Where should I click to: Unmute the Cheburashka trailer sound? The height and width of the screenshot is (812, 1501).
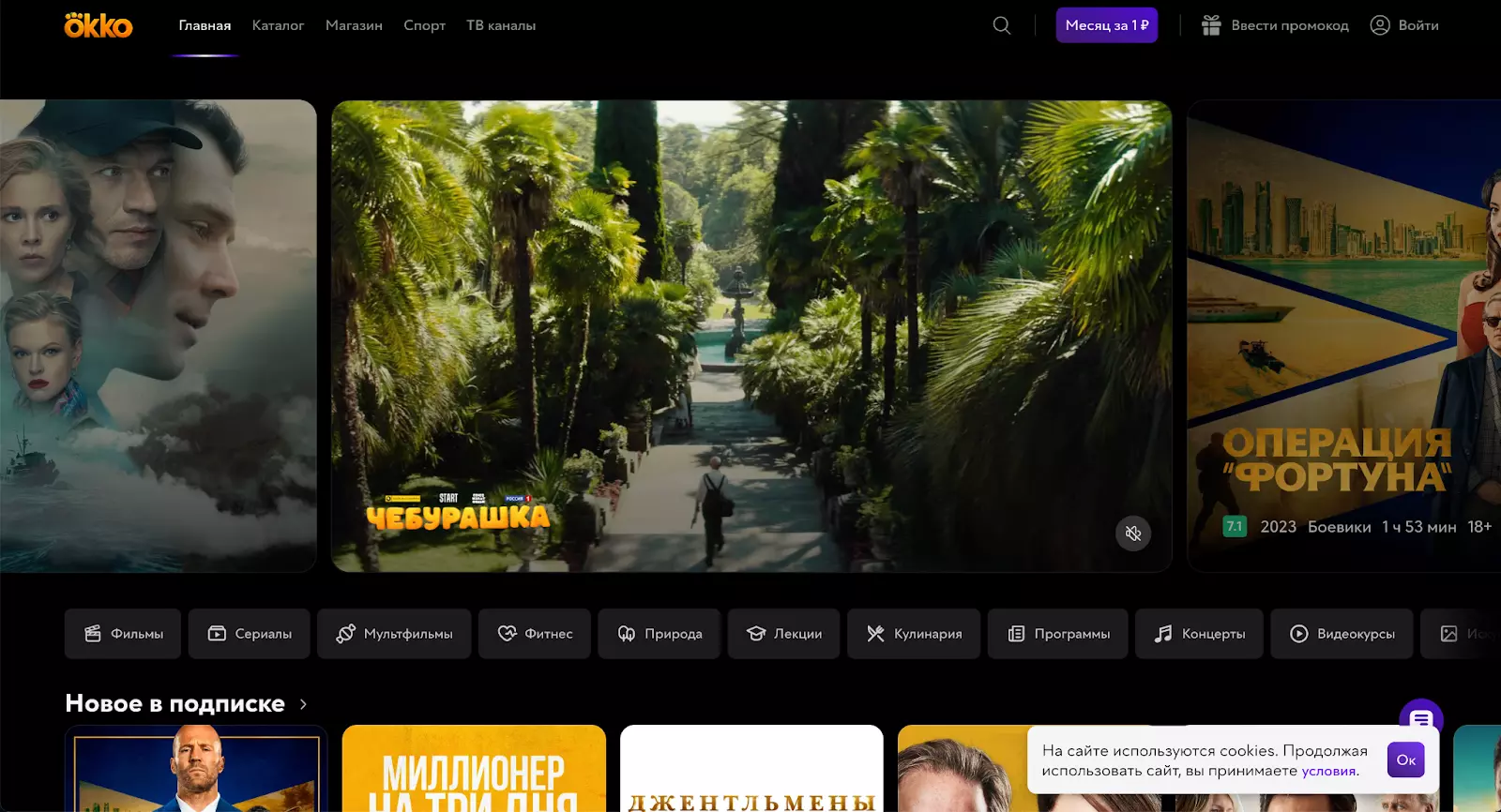point(1133,534)
